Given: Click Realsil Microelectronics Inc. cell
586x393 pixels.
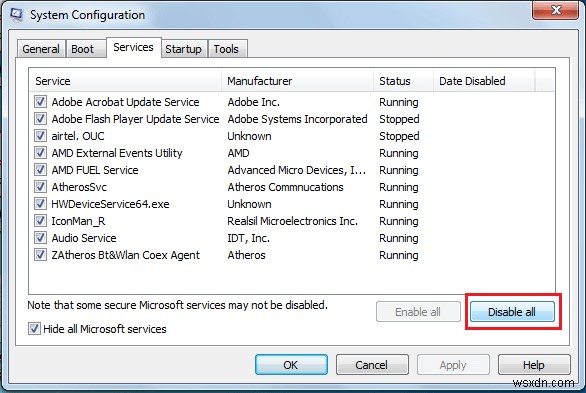Looking at the screenshot, I should [292, 221].
